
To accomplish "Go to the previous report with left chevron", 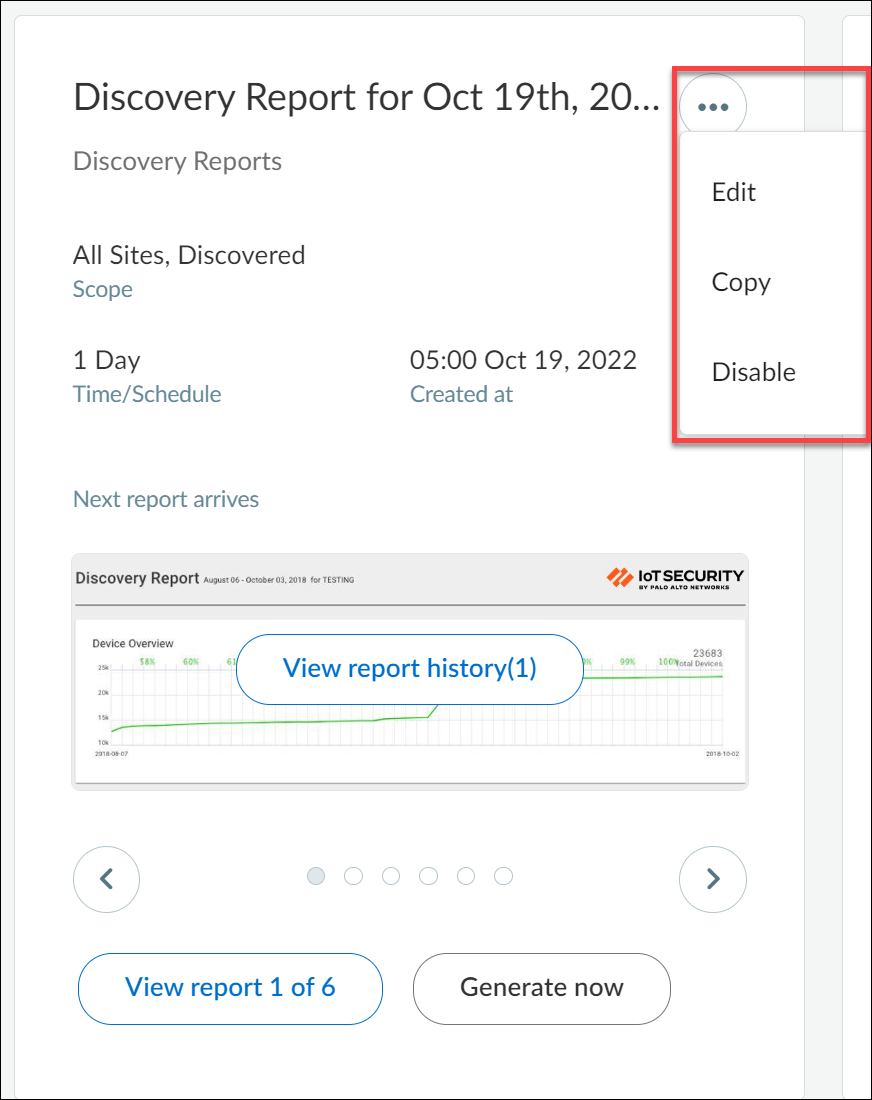I will (107, 879).
